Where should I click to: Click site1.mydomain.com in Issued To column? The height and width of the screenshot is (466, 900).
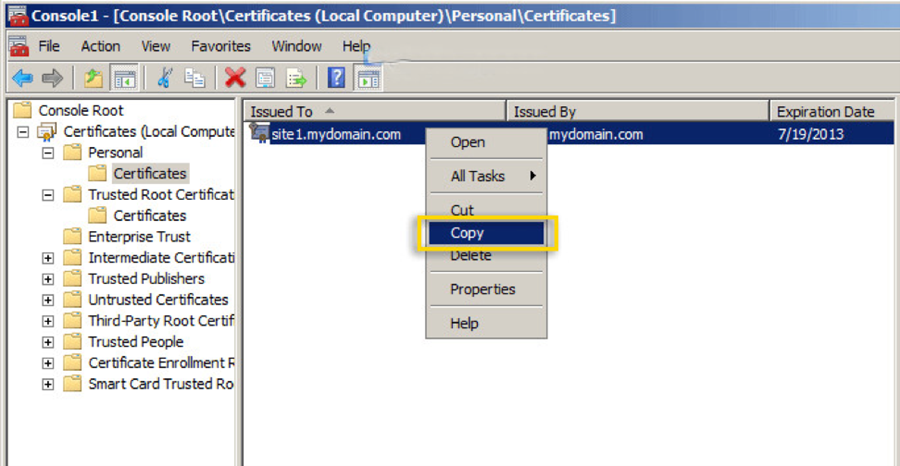pyautogui.click(x=336, y=135)
